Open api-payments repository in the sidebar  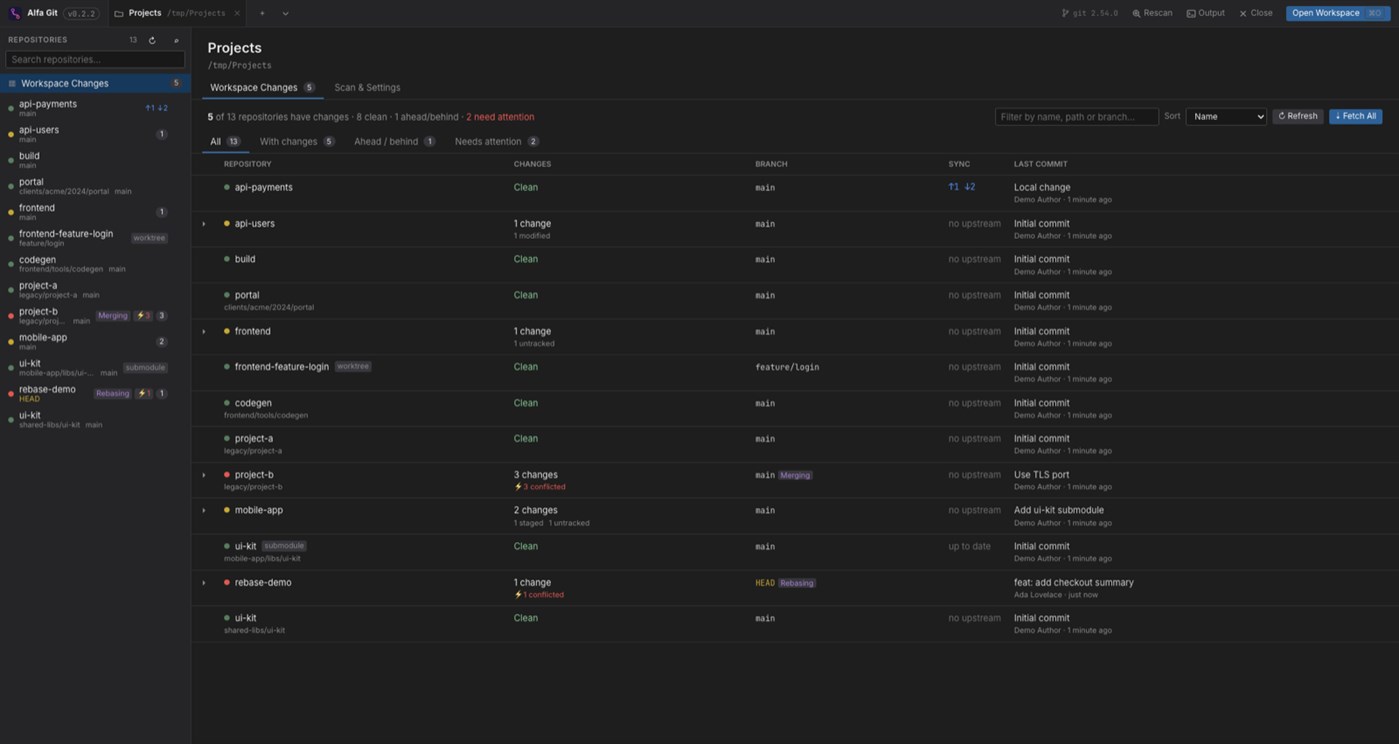pyautogui.click(x=95, y=108)
